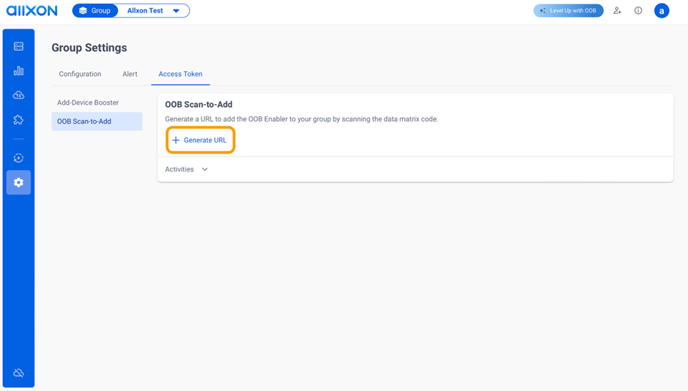Click the crossed-out cloud icon at sidebar bottom
688x391 pixels.
point(18,373)
